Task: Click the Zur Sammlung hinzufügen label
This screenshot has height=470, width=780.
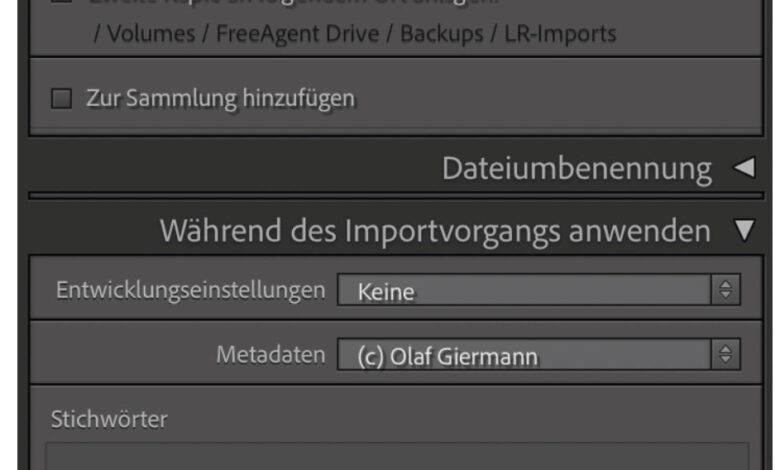Action: [x=220, y=98]
